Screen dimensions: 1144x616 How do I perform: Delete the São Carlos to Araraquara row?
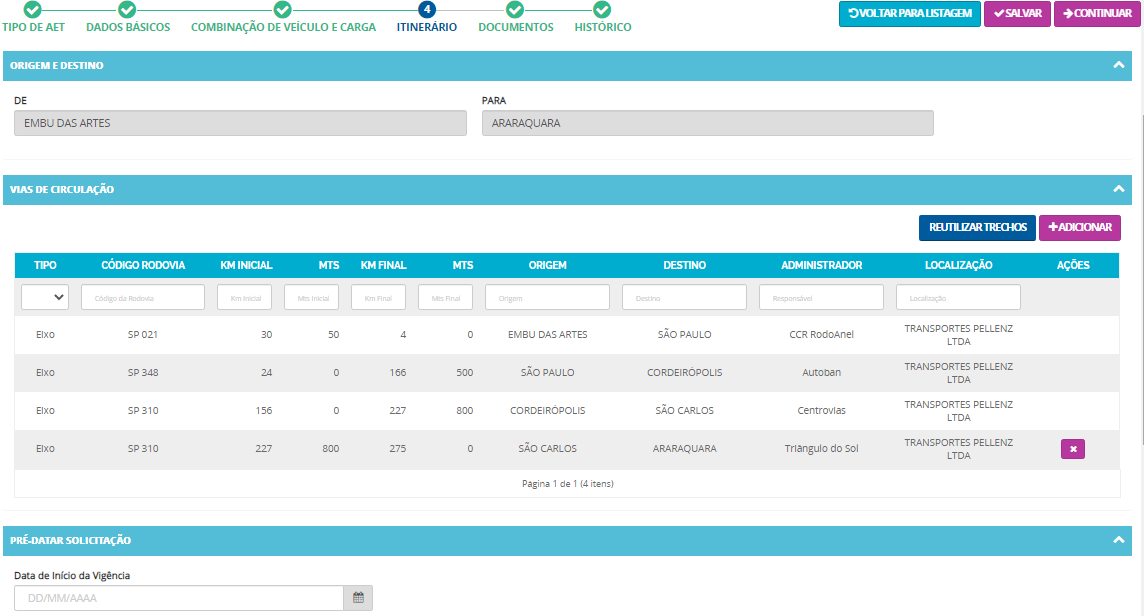pos(1072,449)
